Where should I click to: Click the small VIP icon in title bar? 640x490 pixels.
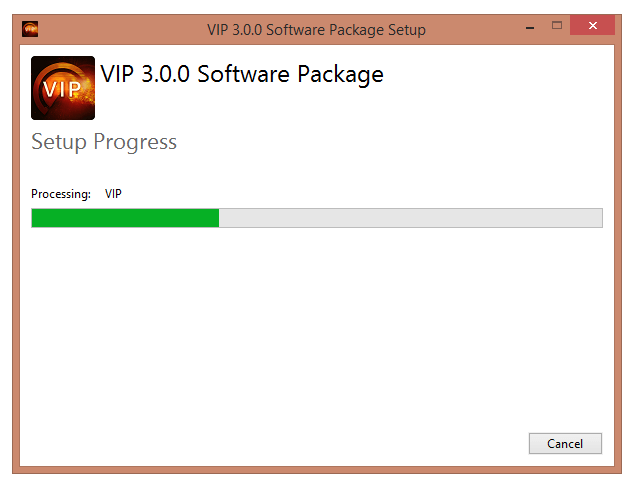pyautogui.click(x=30, y=29)
